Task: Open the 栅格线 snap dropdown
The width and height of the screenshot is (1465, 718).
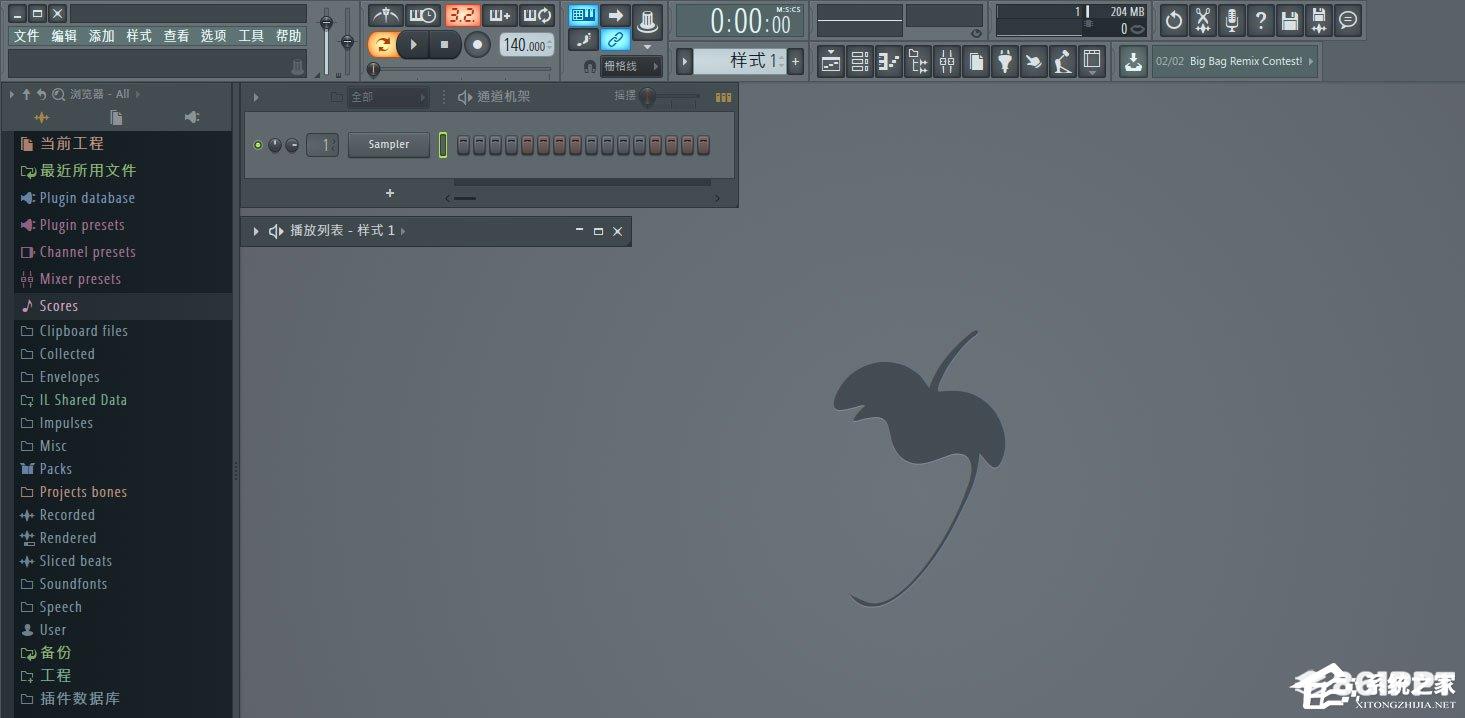Action: tap(631, 66)
